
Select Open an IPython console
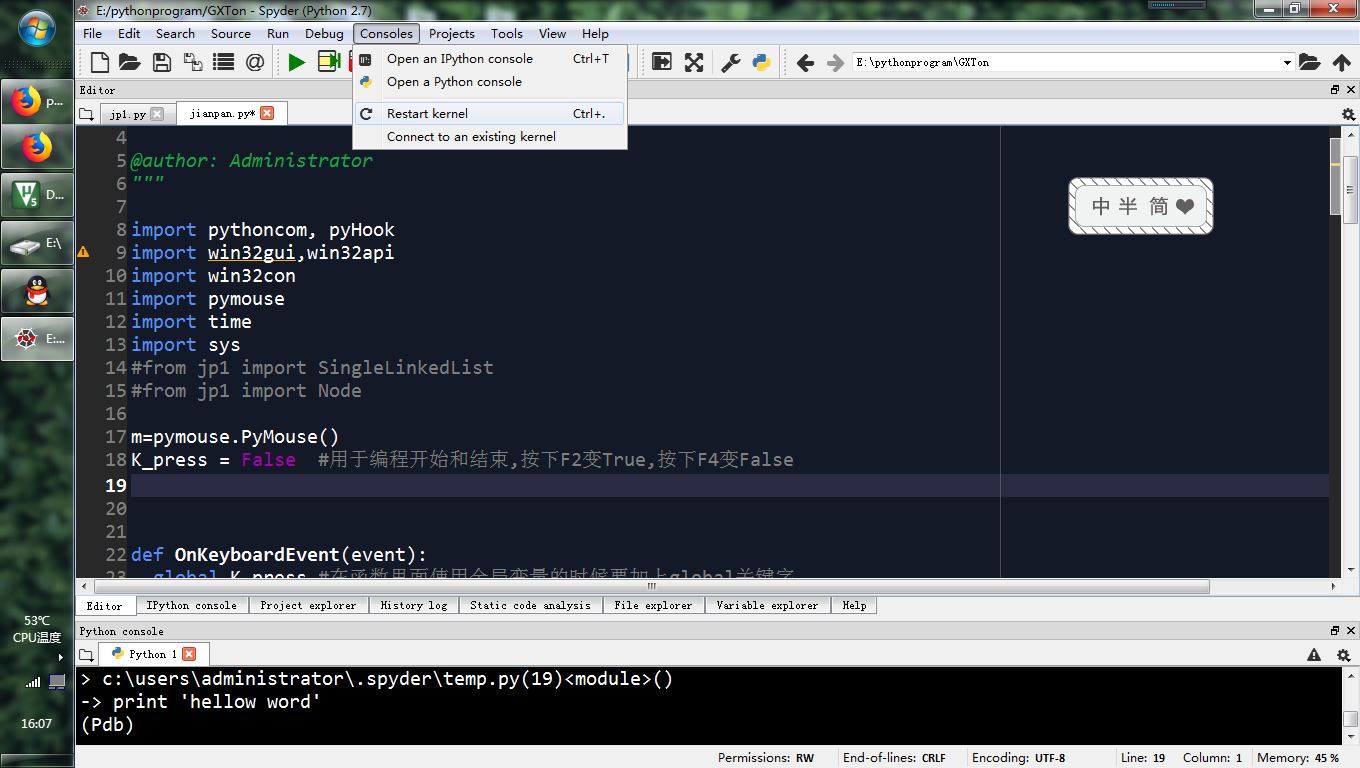click(490, 59)
